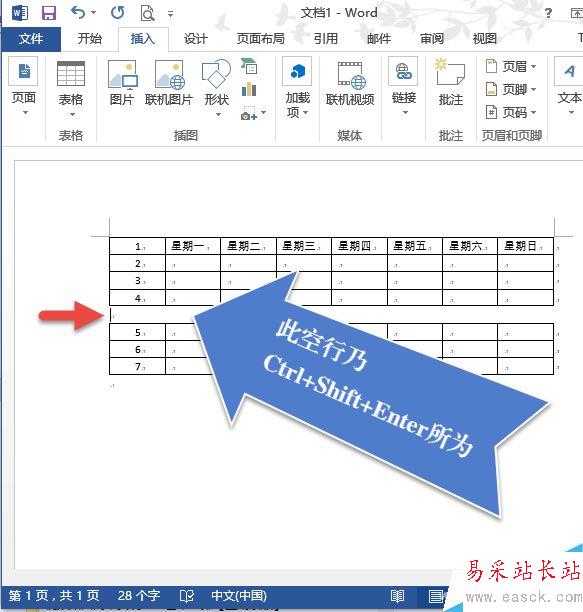The image size is (583, 612).
Task: Open the 页脚 footer dropdown
Action: pyautogui.click(x=511, y=89)
